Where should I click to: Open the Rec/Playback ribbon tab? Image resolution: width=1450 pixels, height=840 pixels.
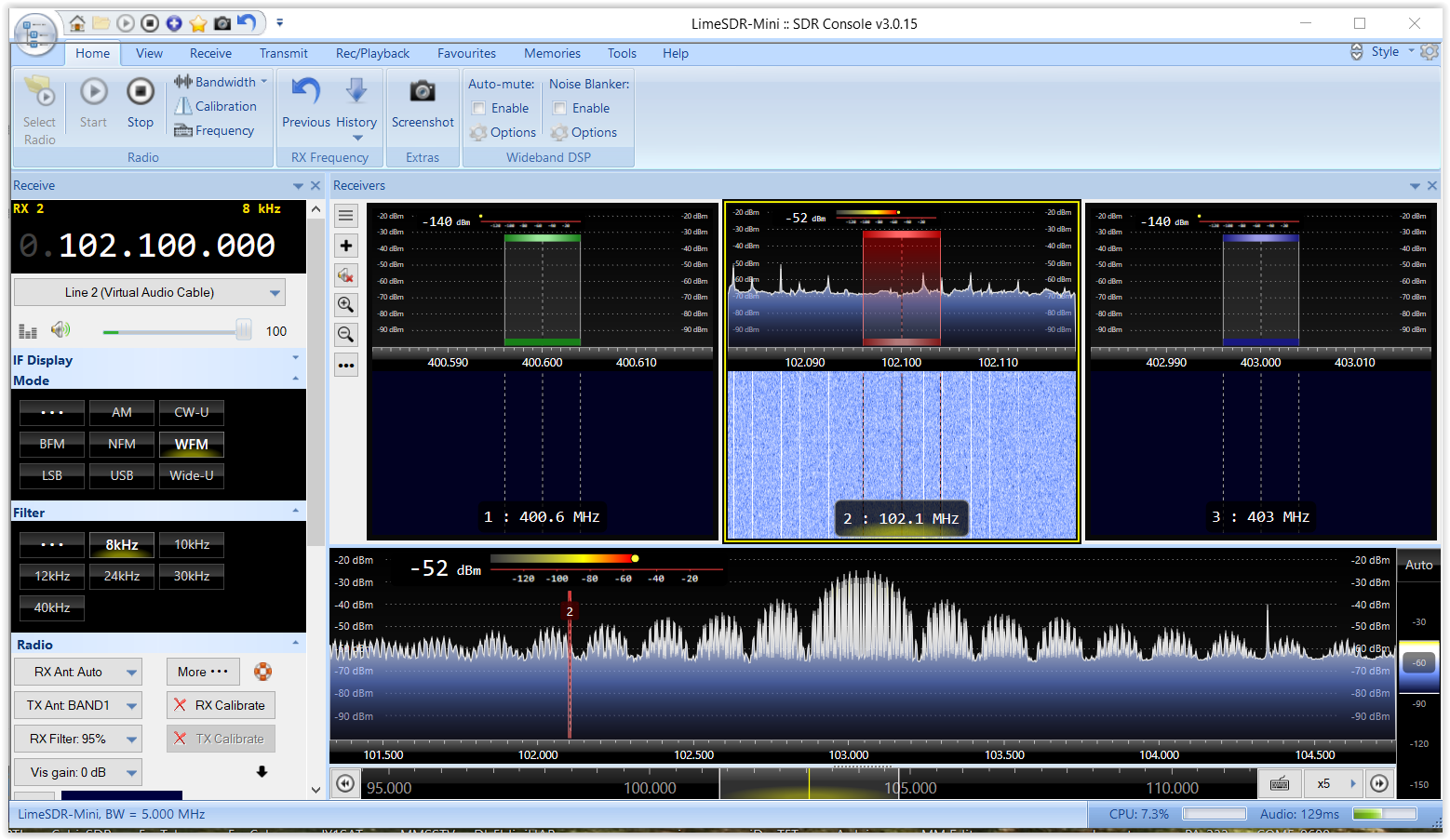pyautogui.click(x=372, y=53)
